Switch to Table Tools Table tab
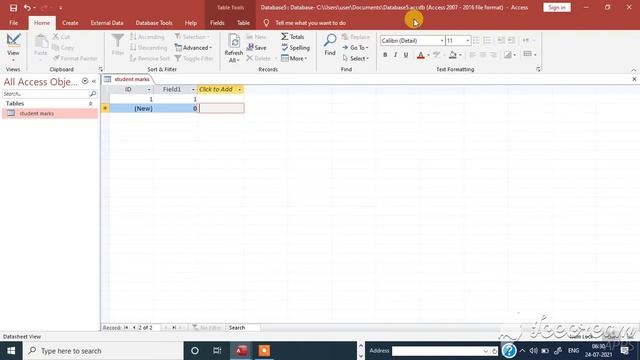Screen dimensions: 640x360 pos(243,23)
